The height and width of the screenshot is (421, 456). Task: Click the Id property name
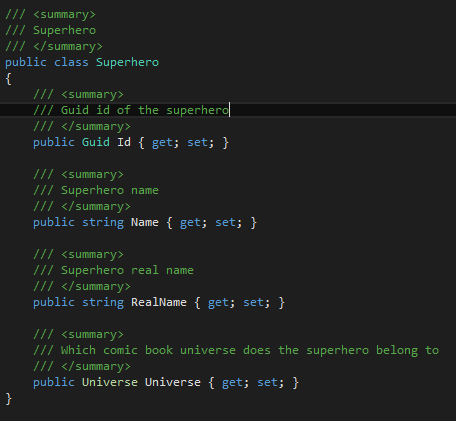pos(124,142)
